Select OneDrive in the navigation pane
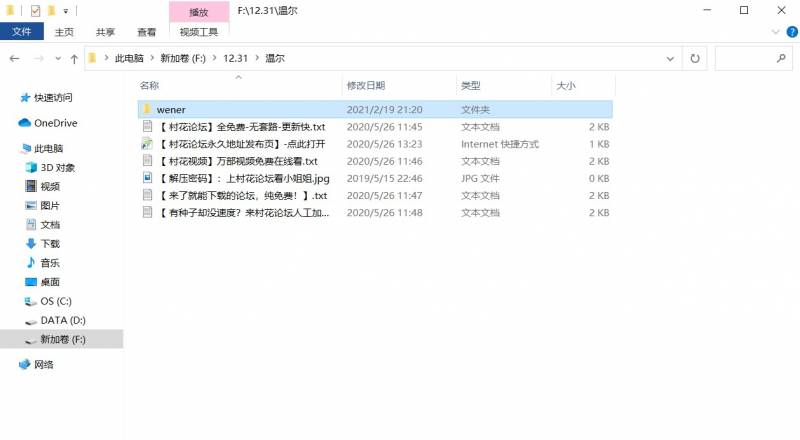 (55, 123)
